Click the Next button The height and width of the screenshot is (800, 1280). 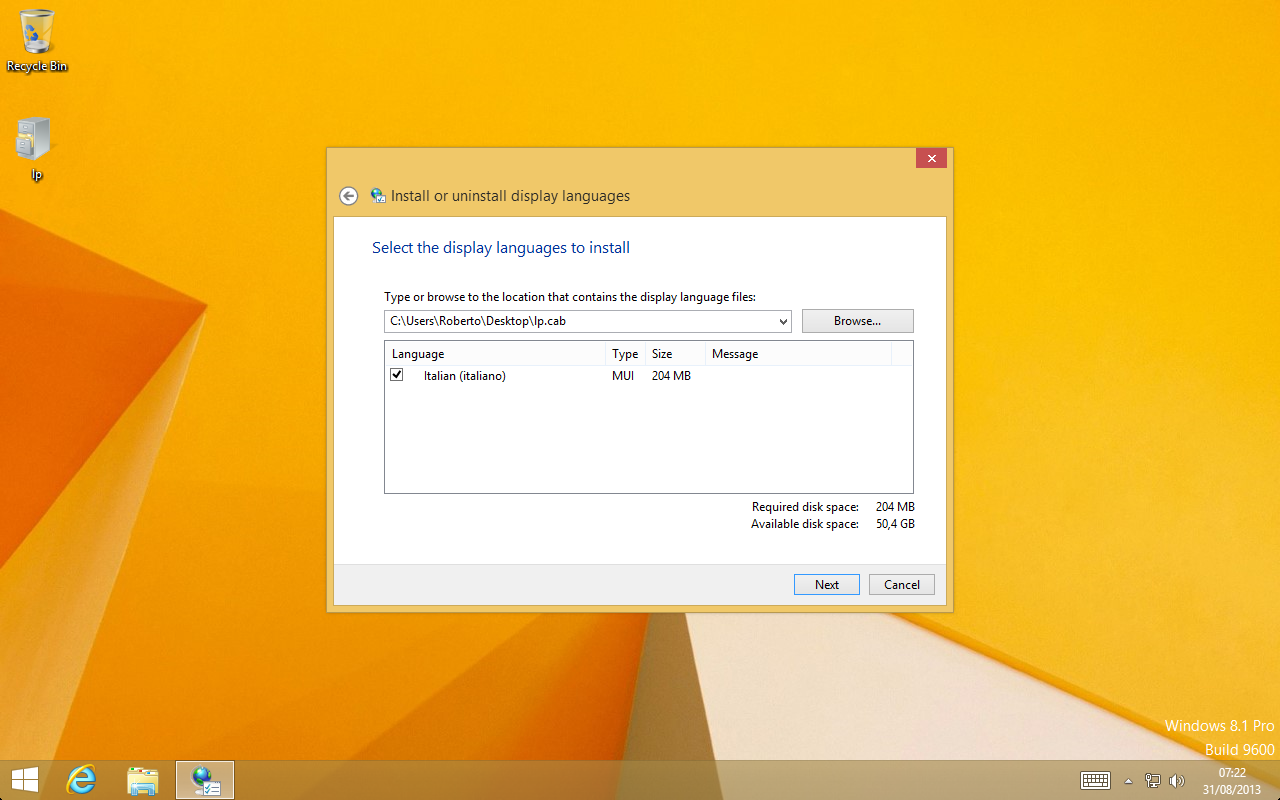(x=827, y=585)
